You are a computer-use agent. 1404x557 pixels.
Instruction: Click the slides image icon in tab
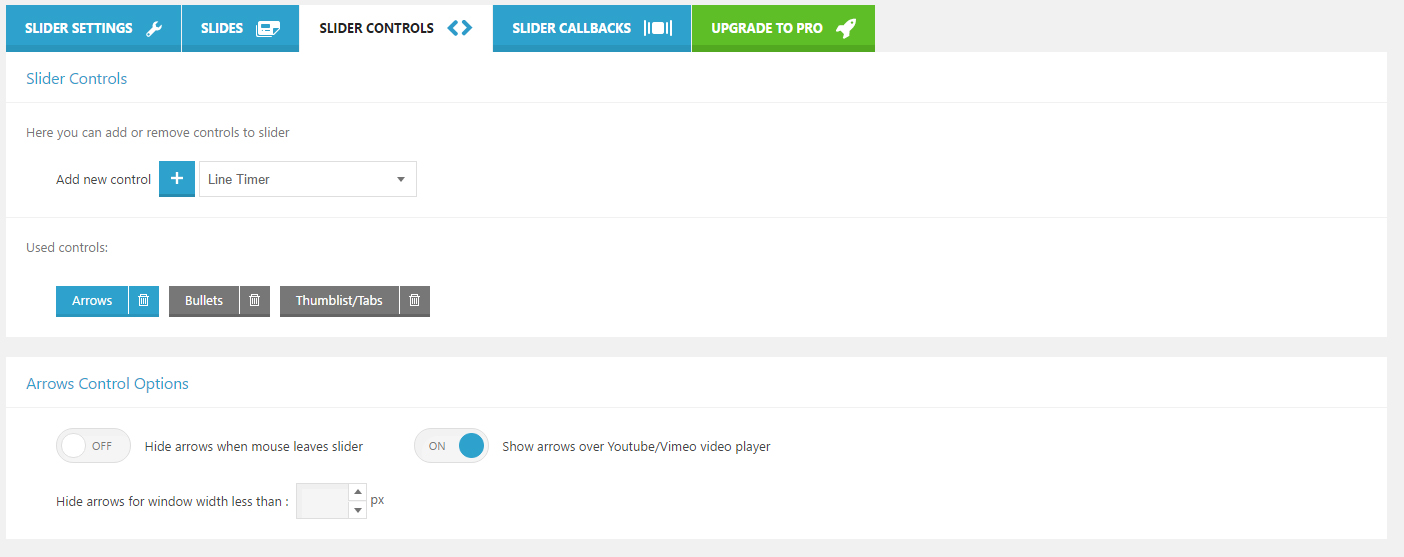(x=268, y=29)
